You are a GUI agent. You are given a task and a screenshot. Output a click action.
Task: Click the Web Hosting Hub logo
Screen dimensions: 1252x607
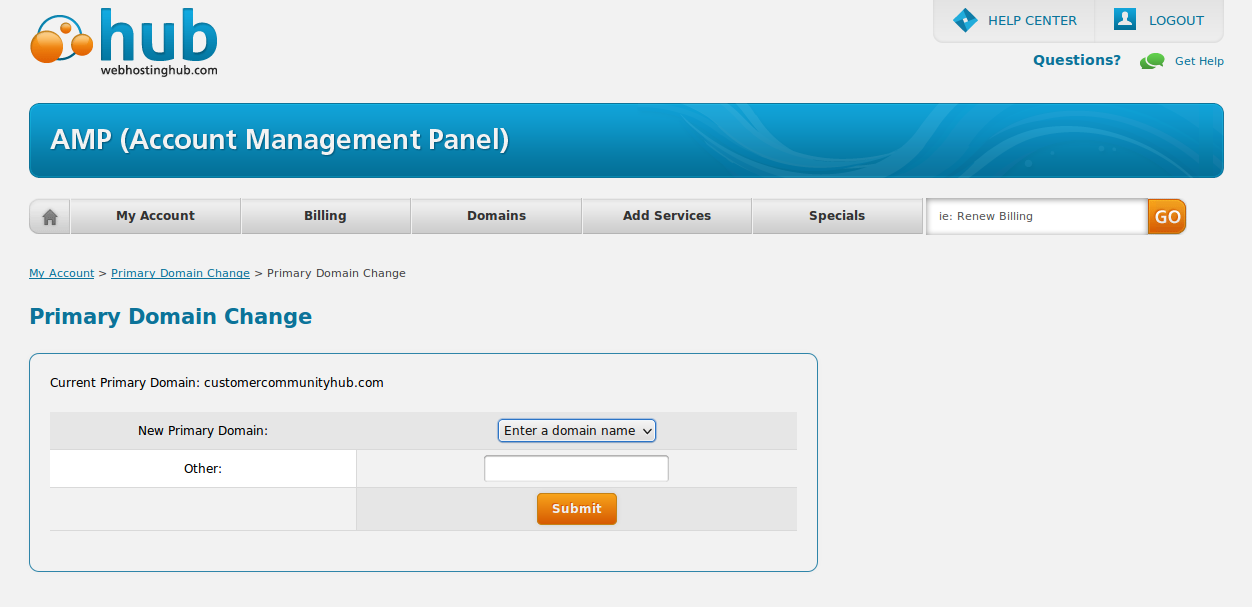click(124, 44)
